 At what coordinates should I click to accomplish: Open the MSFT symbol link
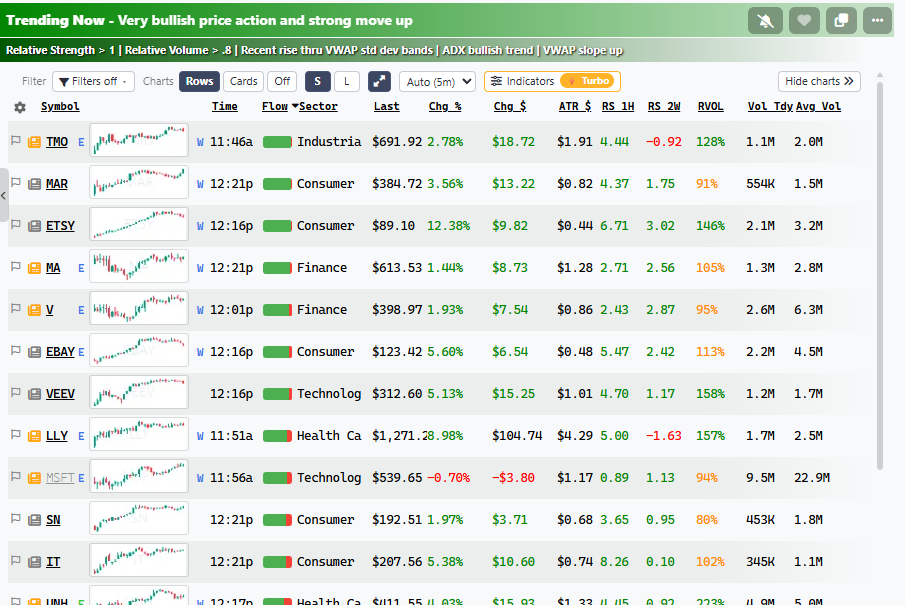click(60, 478)
